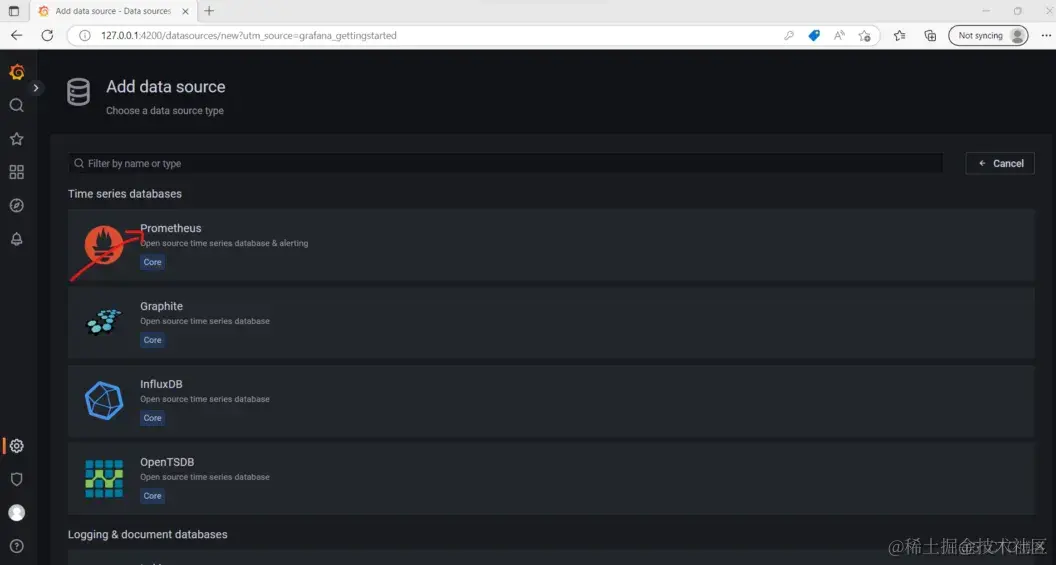This screenshot has width=1056, height=565.
Task: Open the user profile avatar in the sidebar
Action: (17, 512)
